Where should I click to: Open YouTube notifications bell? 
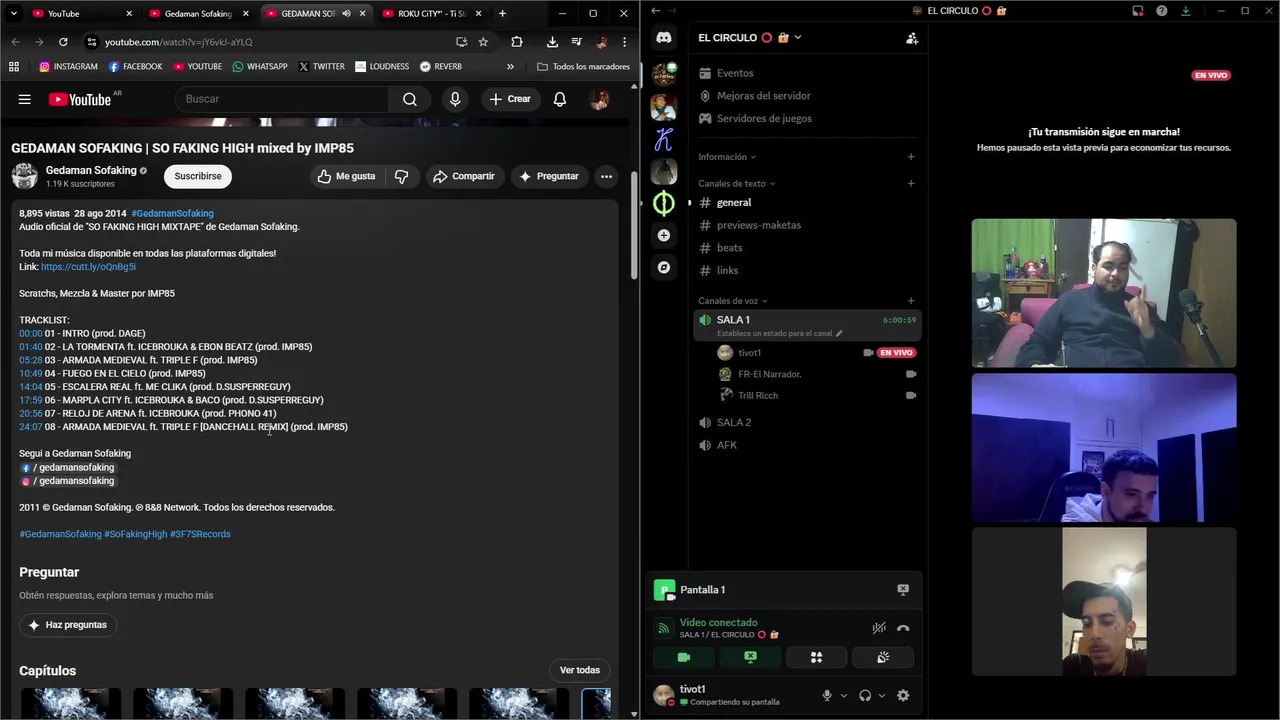pos(560,99)
